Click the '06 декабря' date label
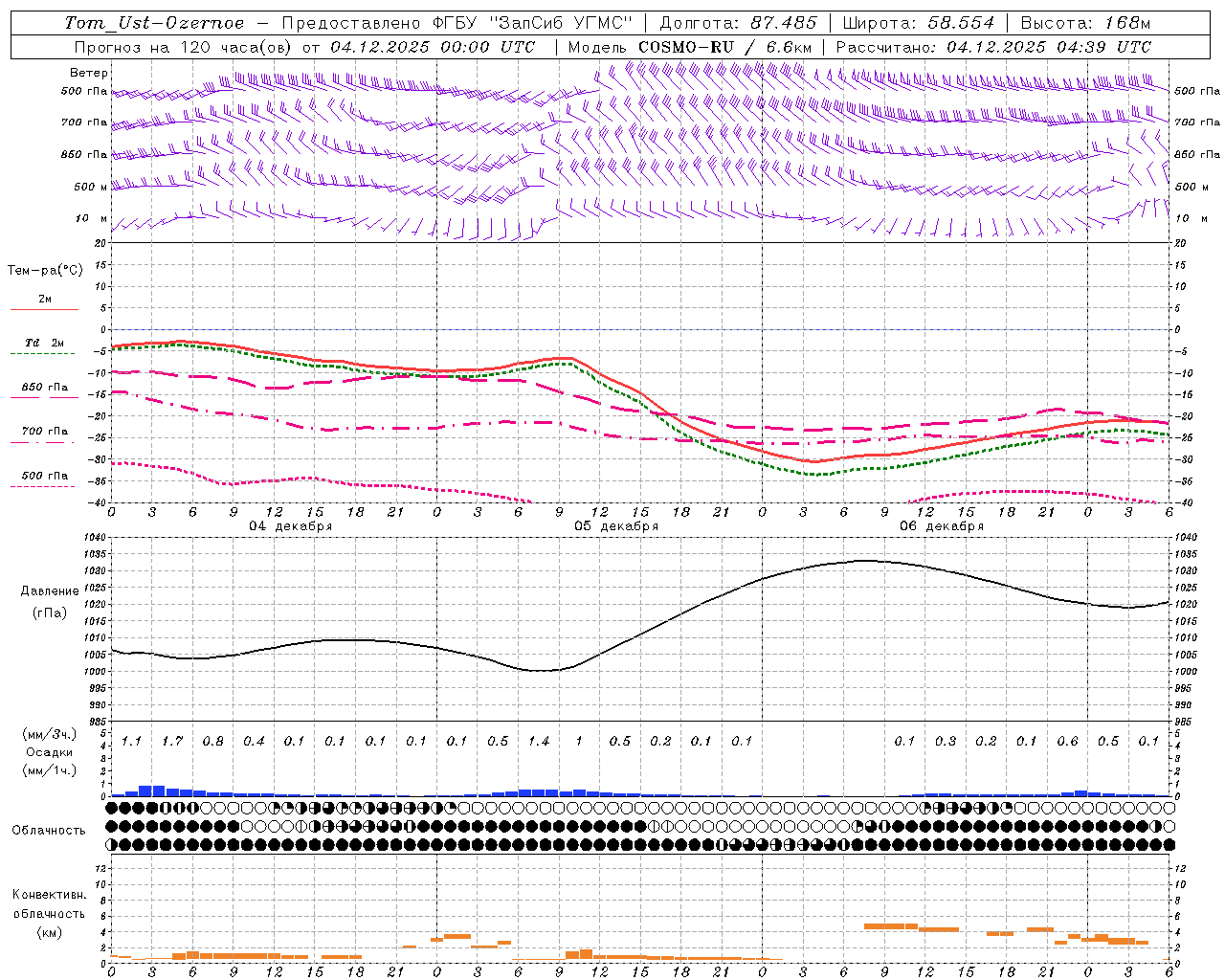Image resolution: width=1225 pixels, height=980 pixels. [x=942, y=526]
